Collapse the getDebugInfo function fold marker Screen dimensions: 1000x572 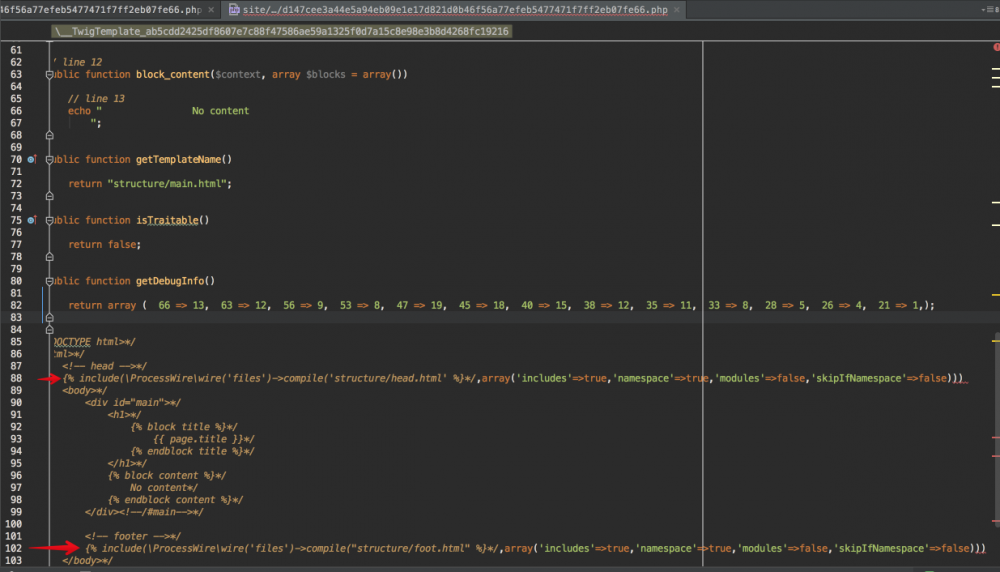[x=48, y=281]
